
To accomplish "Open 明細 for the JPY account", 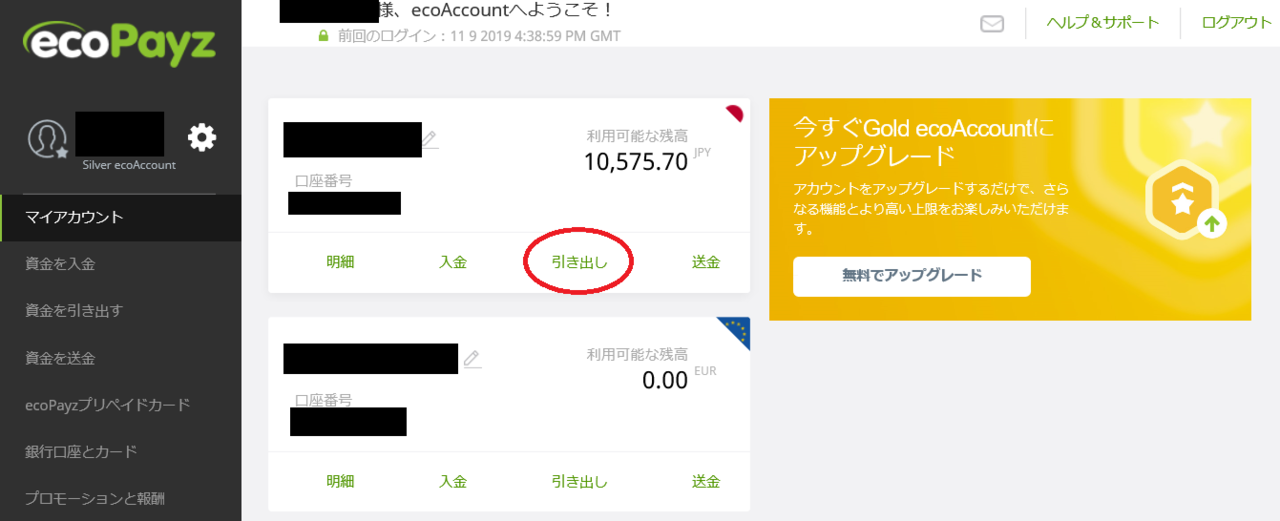I will [340, 262].
